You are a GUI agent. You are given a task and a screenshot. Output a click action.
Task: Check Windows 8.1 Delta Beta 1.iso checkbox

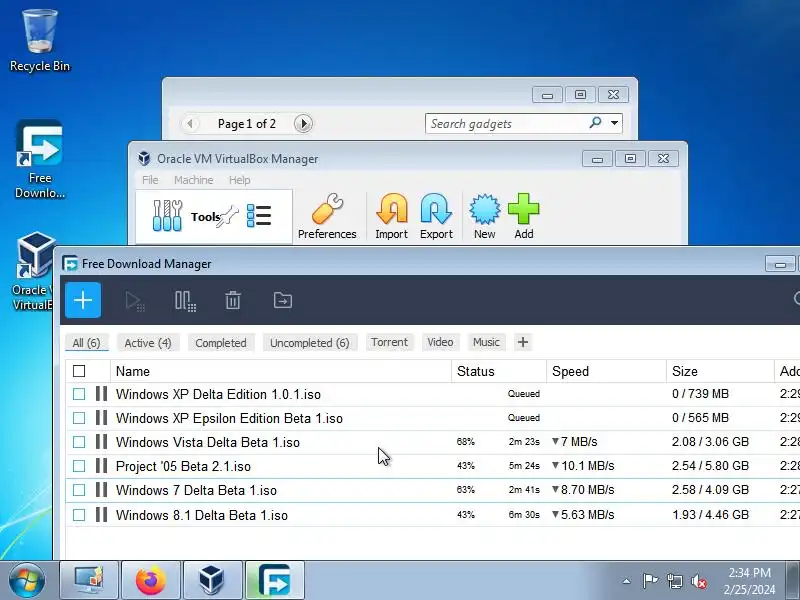click(x=79, y=515)
